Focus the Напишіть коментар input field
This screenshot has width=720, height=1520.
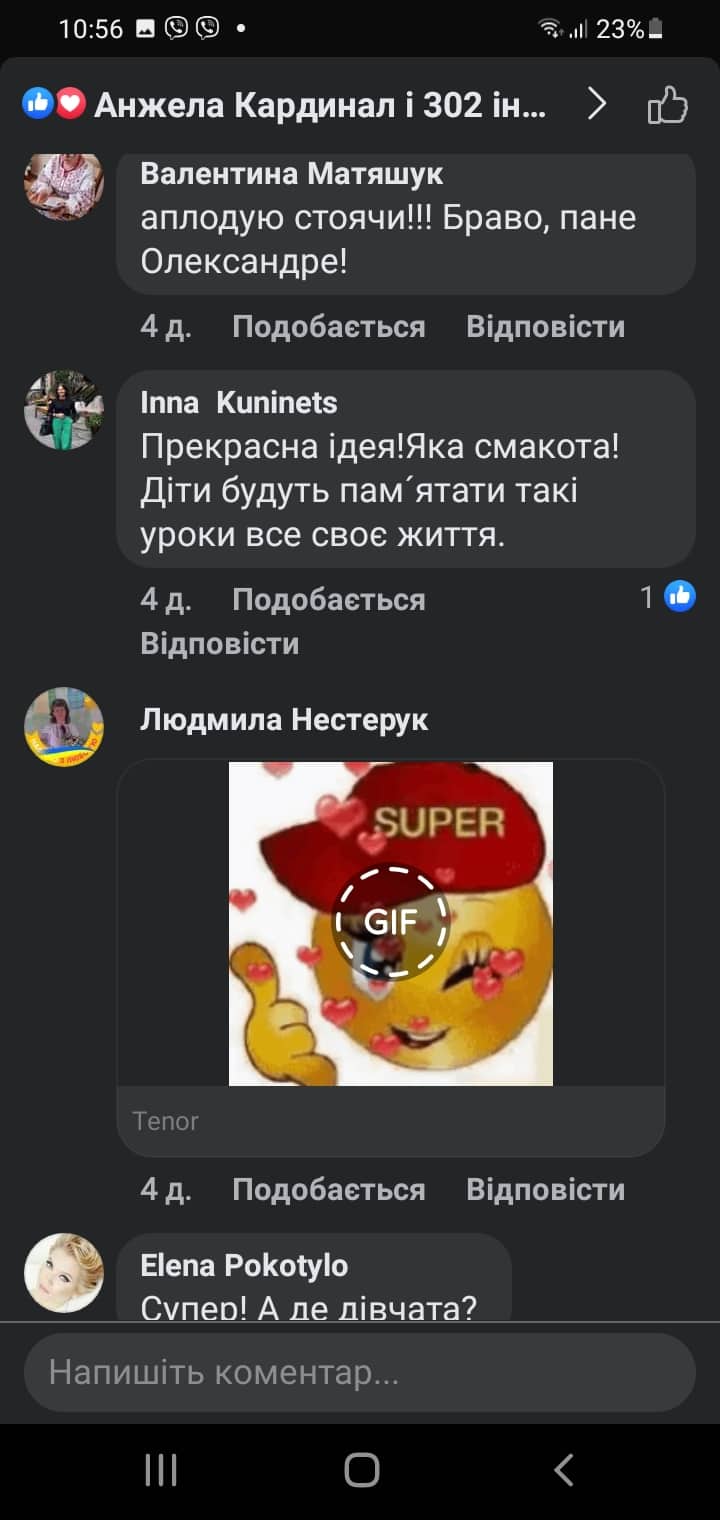click(360, 1372)
